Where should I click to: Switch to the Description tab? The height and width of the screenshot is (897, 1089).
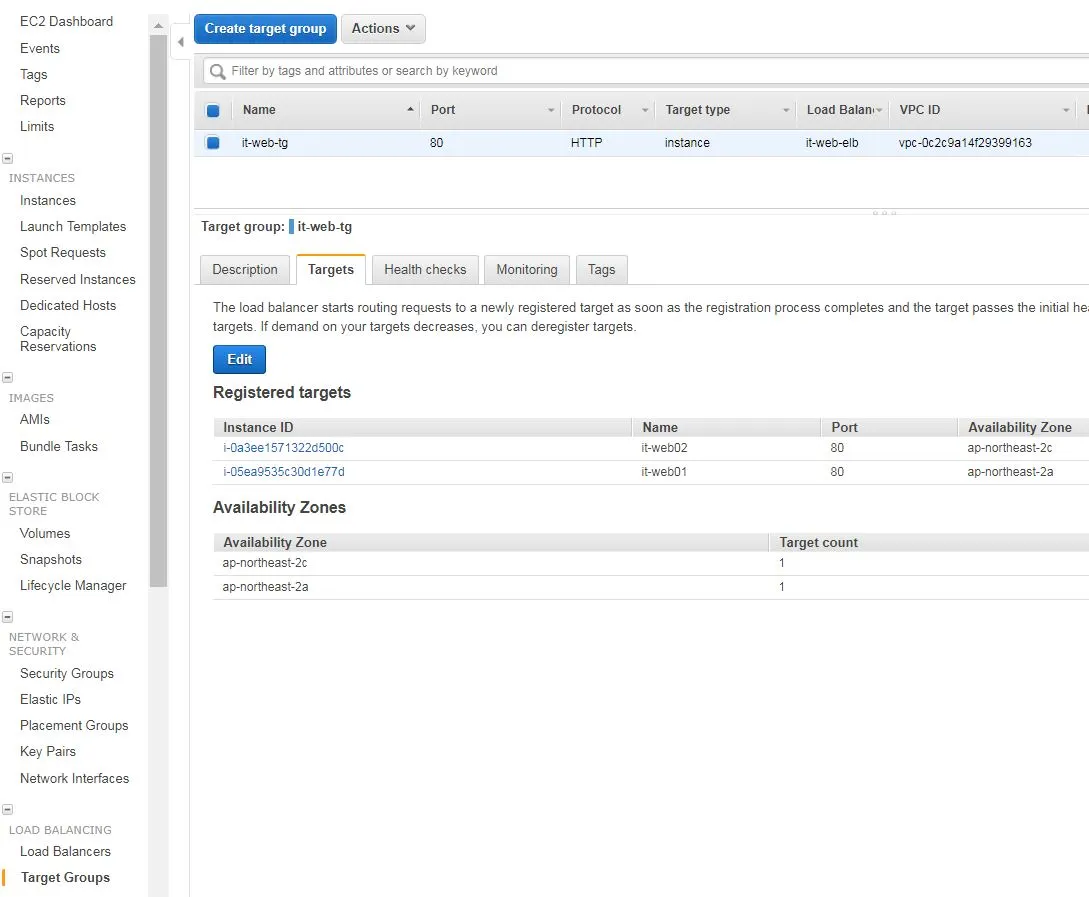point(244,270)
